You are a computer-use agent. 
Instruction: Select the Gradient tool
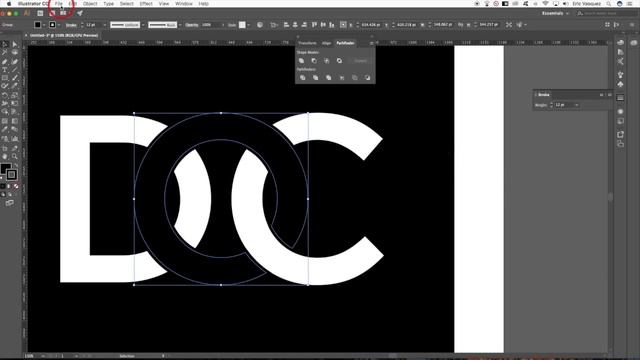15,121
